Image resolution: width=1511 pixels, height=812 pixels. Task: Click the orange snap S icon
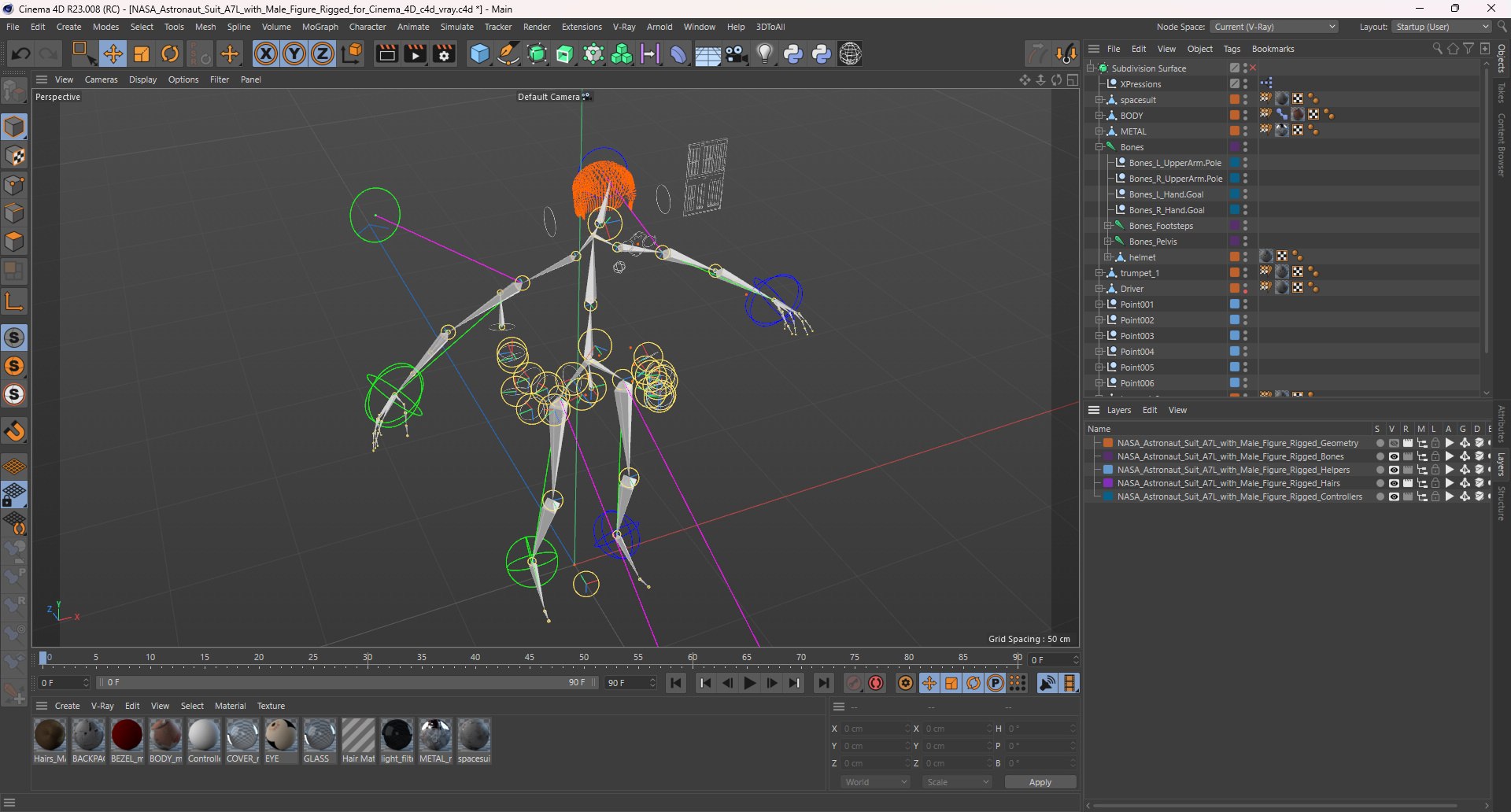pos(14,366)
